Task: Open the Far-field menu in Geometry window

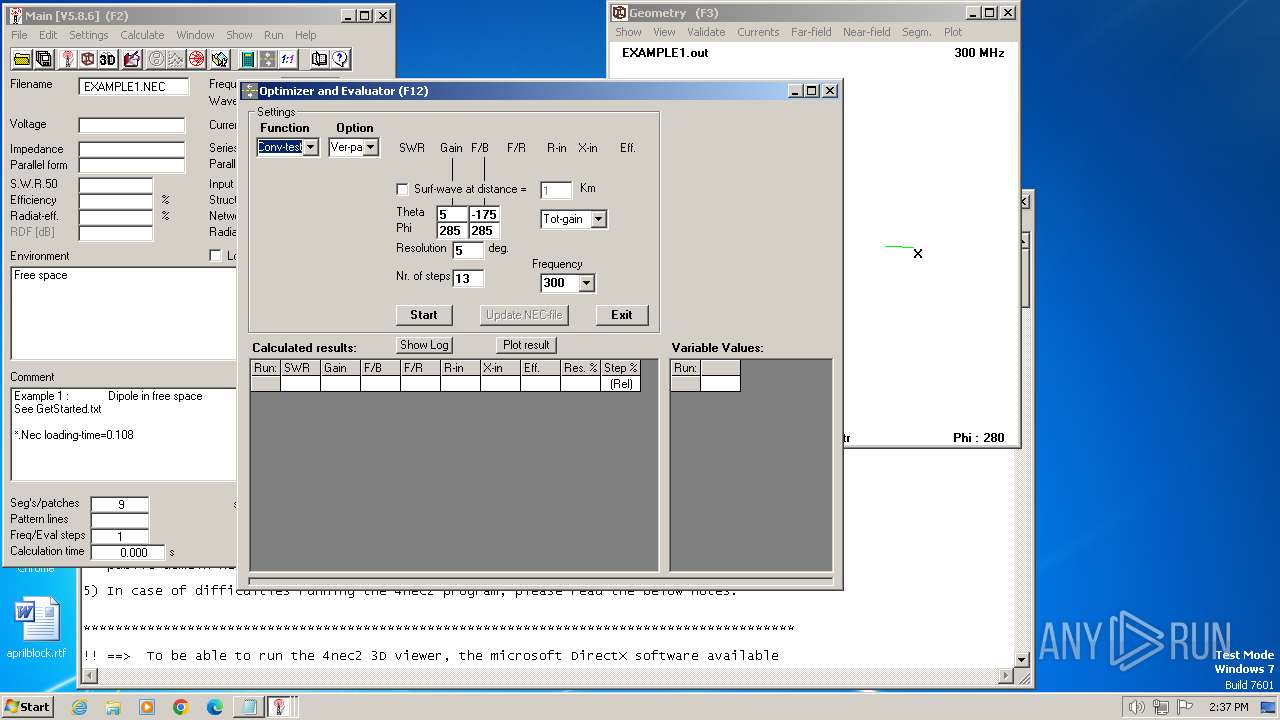Action: [x=811, y=32]
